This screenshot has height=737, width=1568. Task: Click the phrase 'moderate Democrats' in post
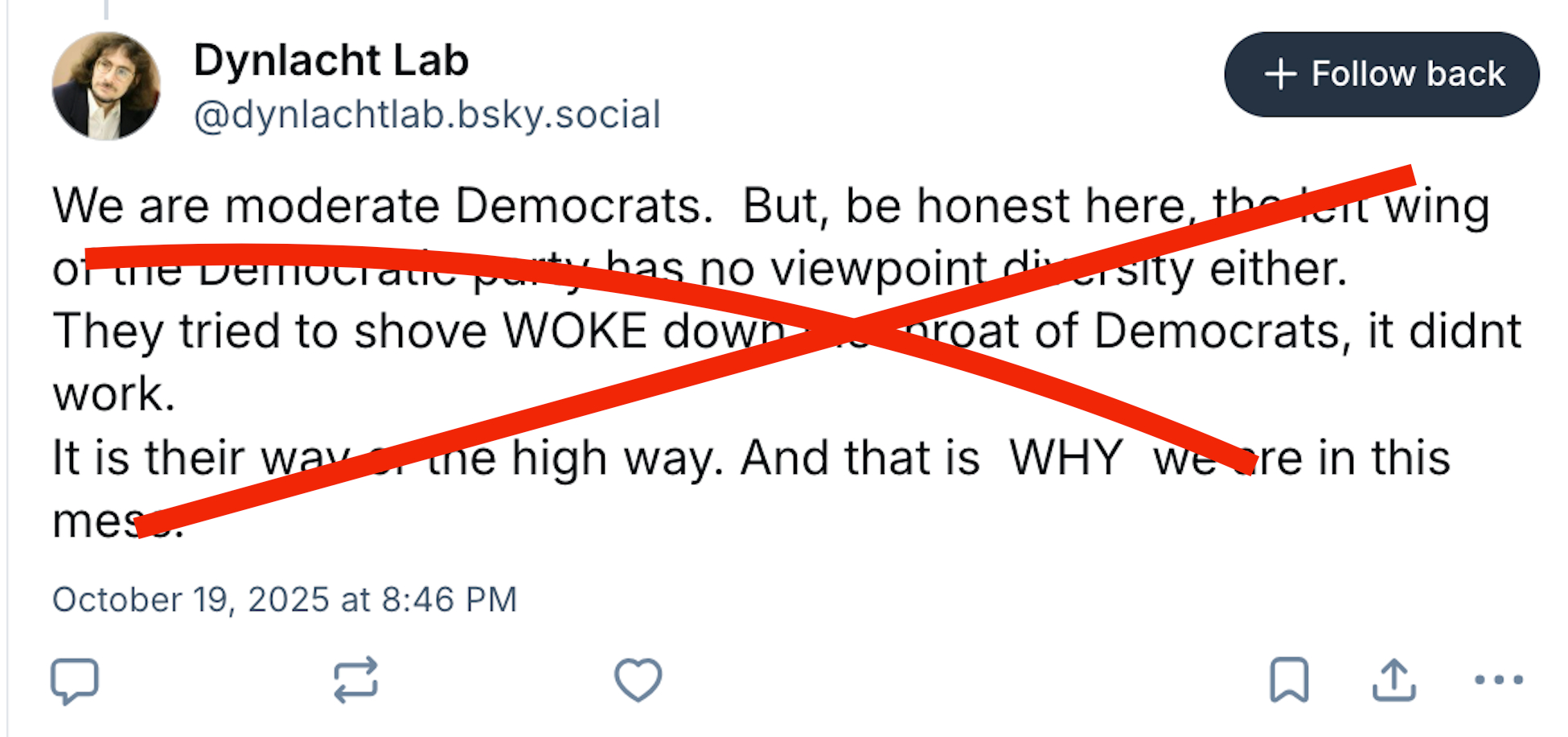(468, 205)
